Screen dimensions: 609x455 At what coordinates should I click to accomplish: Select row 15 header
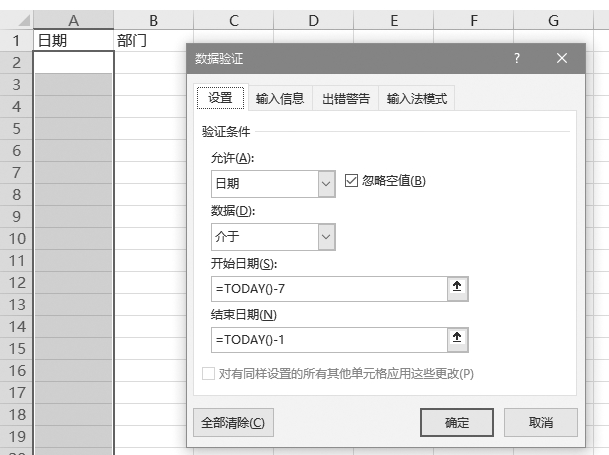(16, 348)
